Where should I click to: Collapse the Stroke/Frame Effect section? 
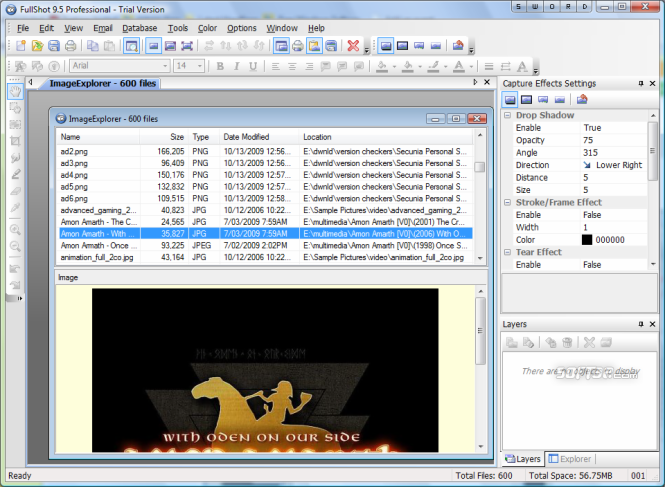pyautogui.click(x=507, y=202)
